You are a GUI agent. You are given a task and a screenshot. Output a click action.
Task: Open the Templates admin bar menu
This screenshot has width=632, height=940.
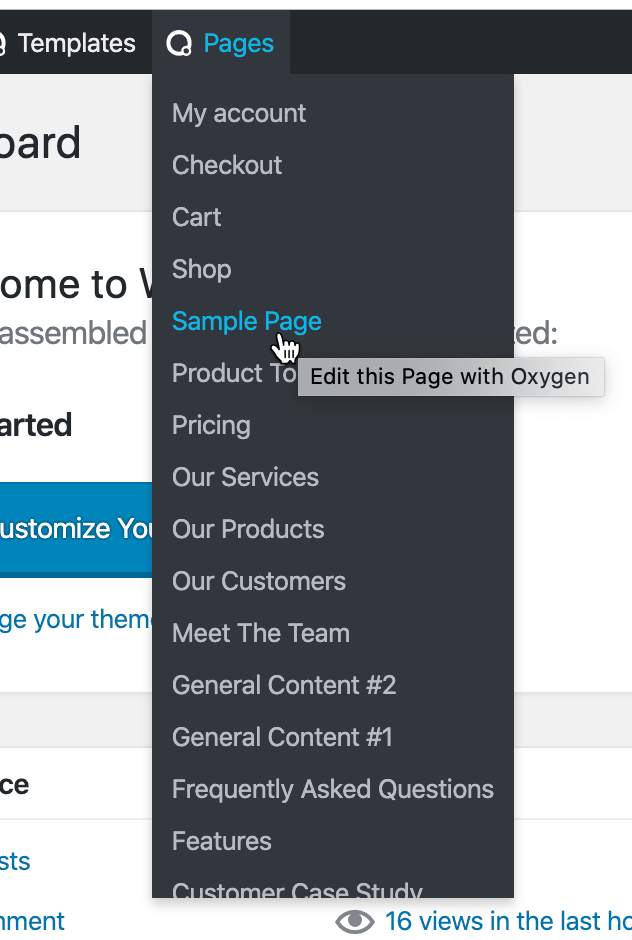[x=75, y=44]
